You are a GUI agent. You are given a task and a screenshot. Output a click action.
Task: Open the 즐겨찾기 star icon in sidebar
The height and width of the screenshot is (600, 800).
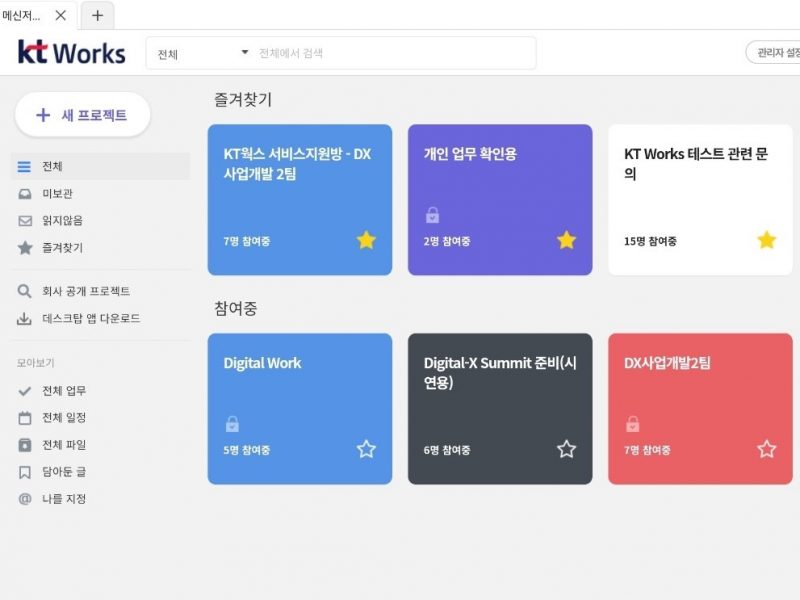click(x=24, y=248)
